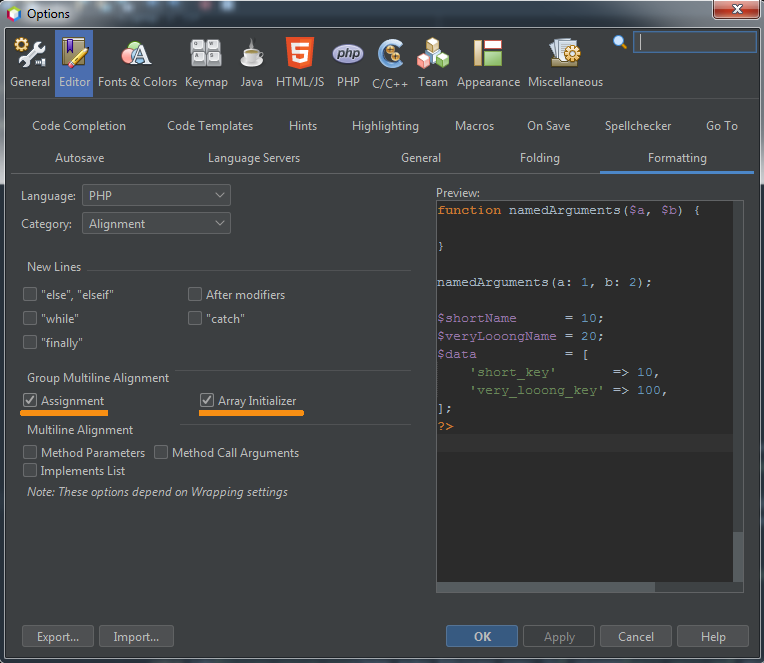
Task: Open the On Save tab
Action: click(548, 126)
